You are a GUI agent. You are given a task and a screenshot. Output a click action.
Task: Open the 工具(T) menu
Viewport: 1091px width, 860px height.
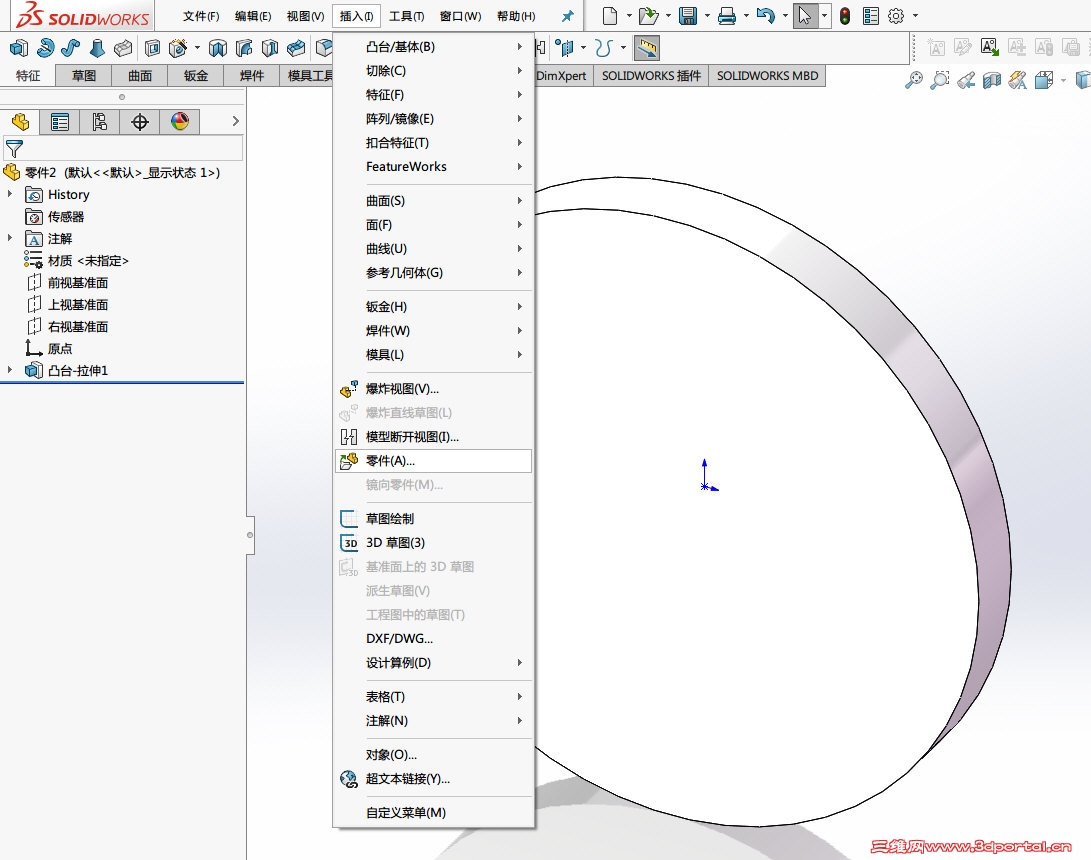(x=406, y=16)
